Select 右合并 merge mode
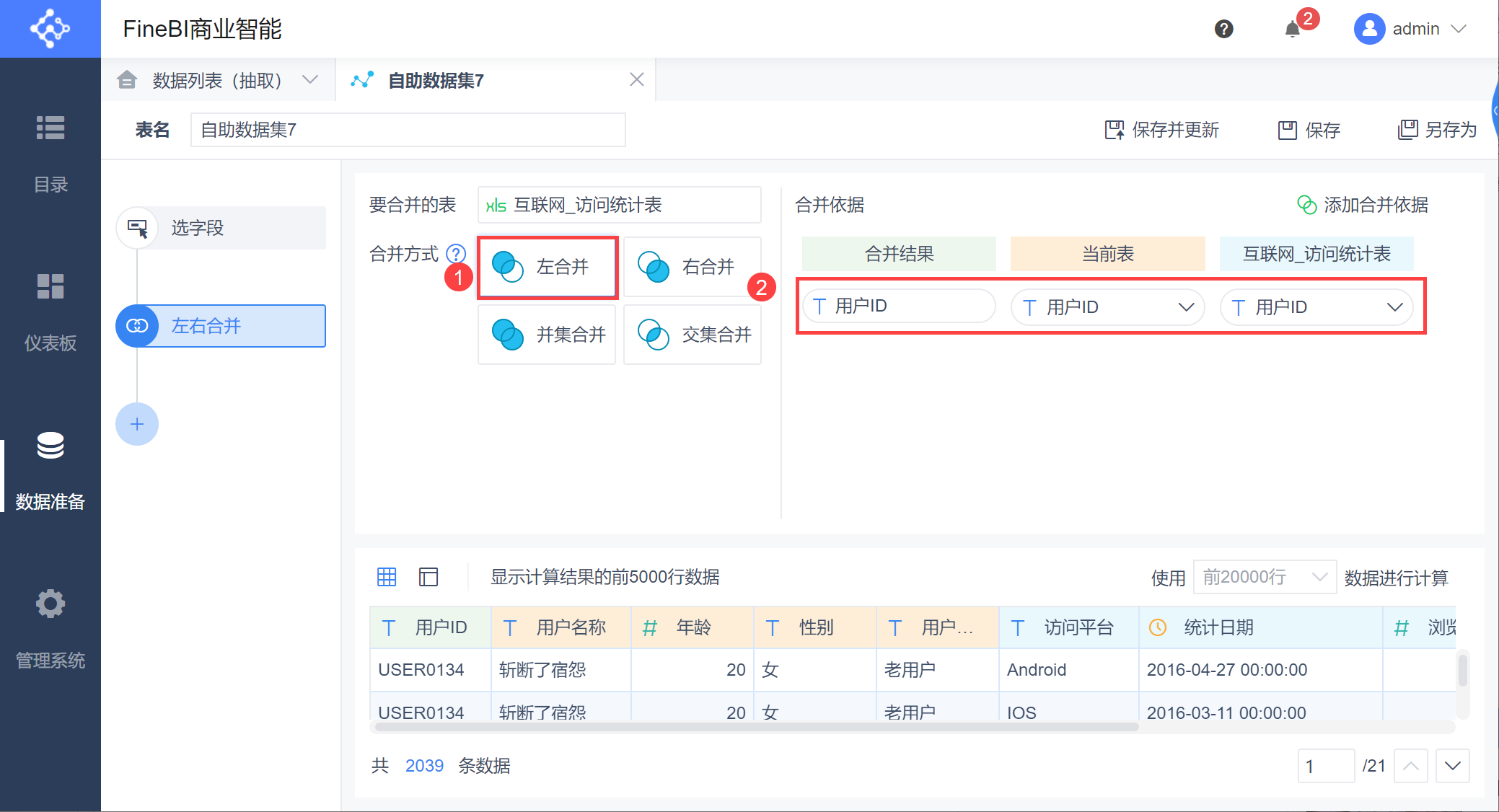 pos(692,267)
